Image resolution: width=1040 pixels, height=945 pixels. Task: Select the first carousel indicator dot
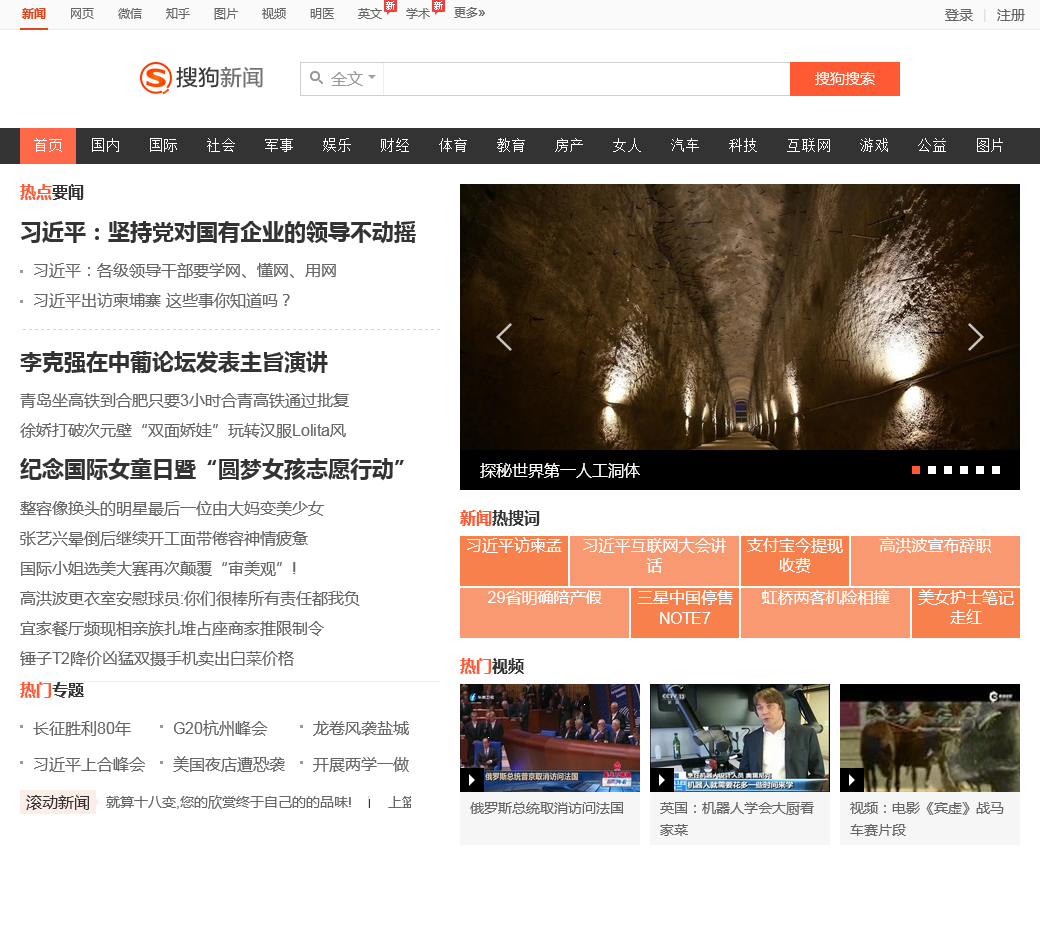pos(916,470)
